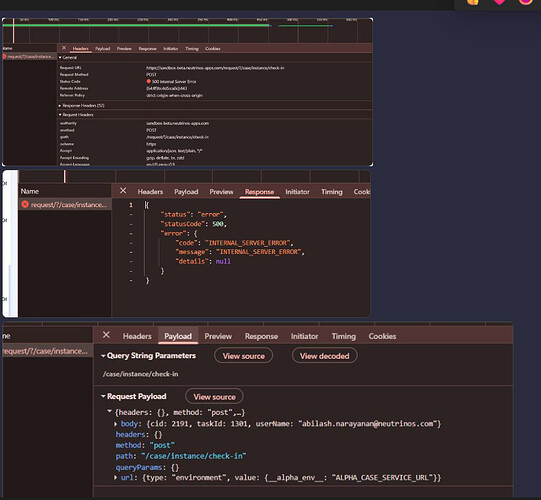Image resolution: width=541 pixels, height=500 pixels.
Task: Go to Cookies tab in bottom panel
Action: 382,336
